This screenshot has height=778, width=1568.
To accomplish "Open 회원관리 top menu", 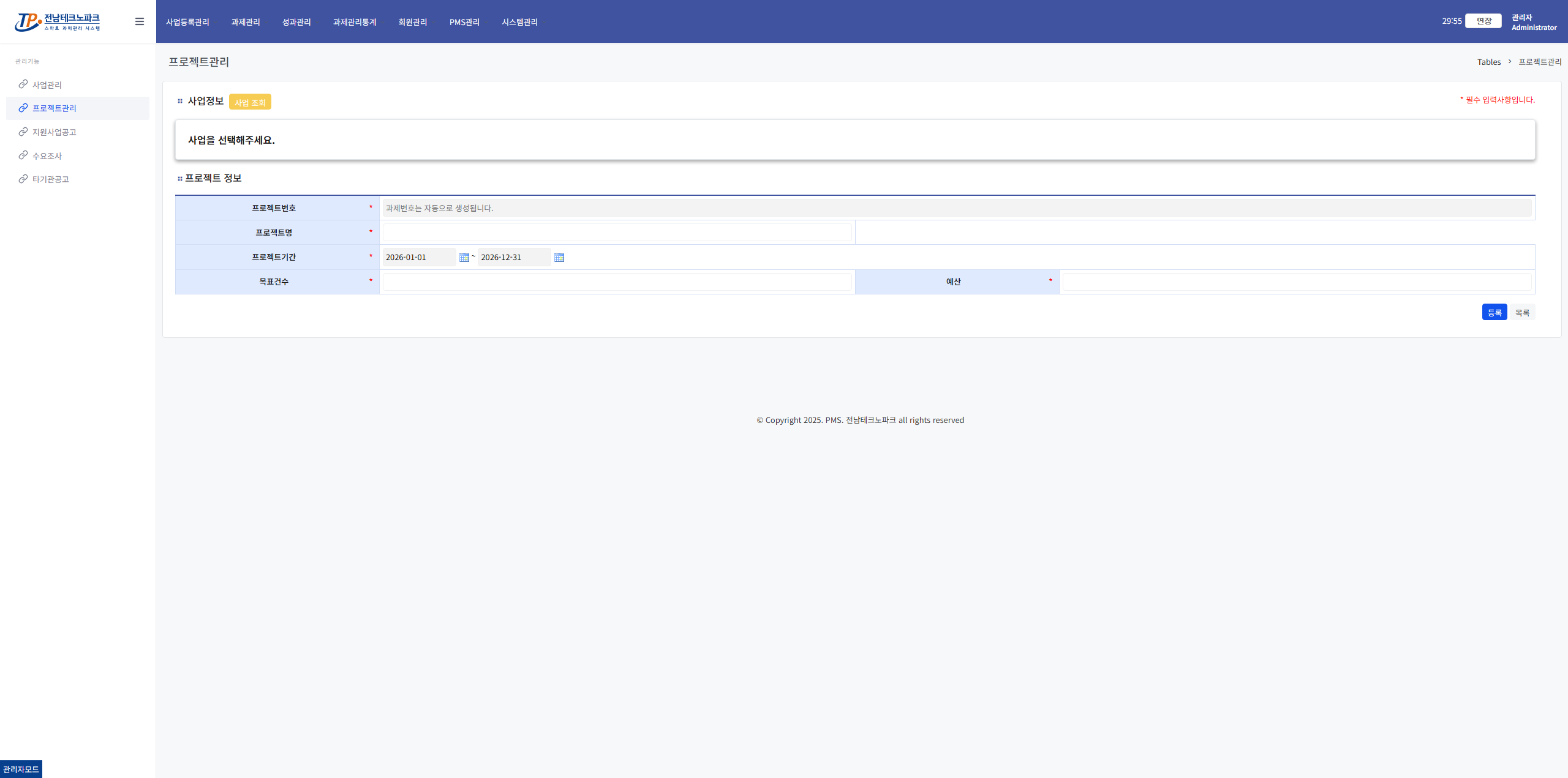I will (413, 22).
